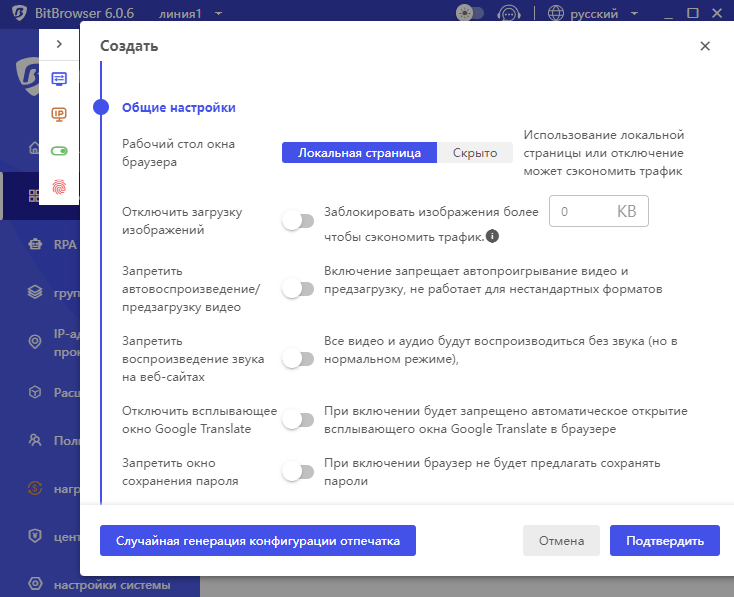Enable Отключить загрузку изображений switch
This screenshot has height=597, width=734.
click(x=298, y=221)
